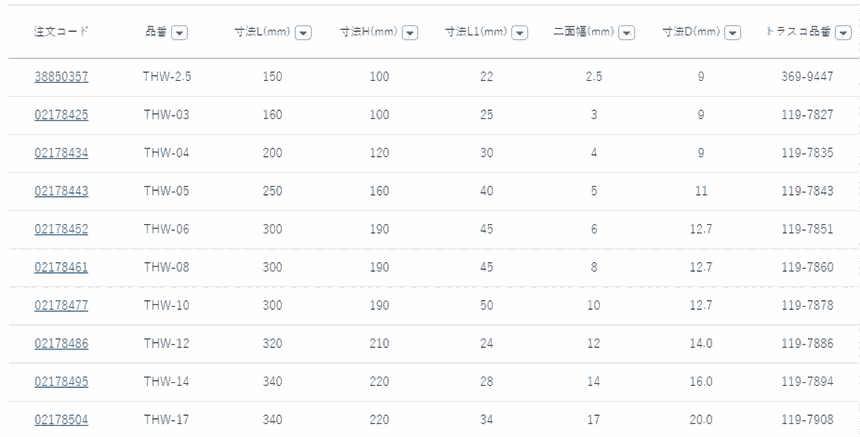This screenshot has width=860, height=437.
Task: Select order code link 02178443
Action: [61, 191]
